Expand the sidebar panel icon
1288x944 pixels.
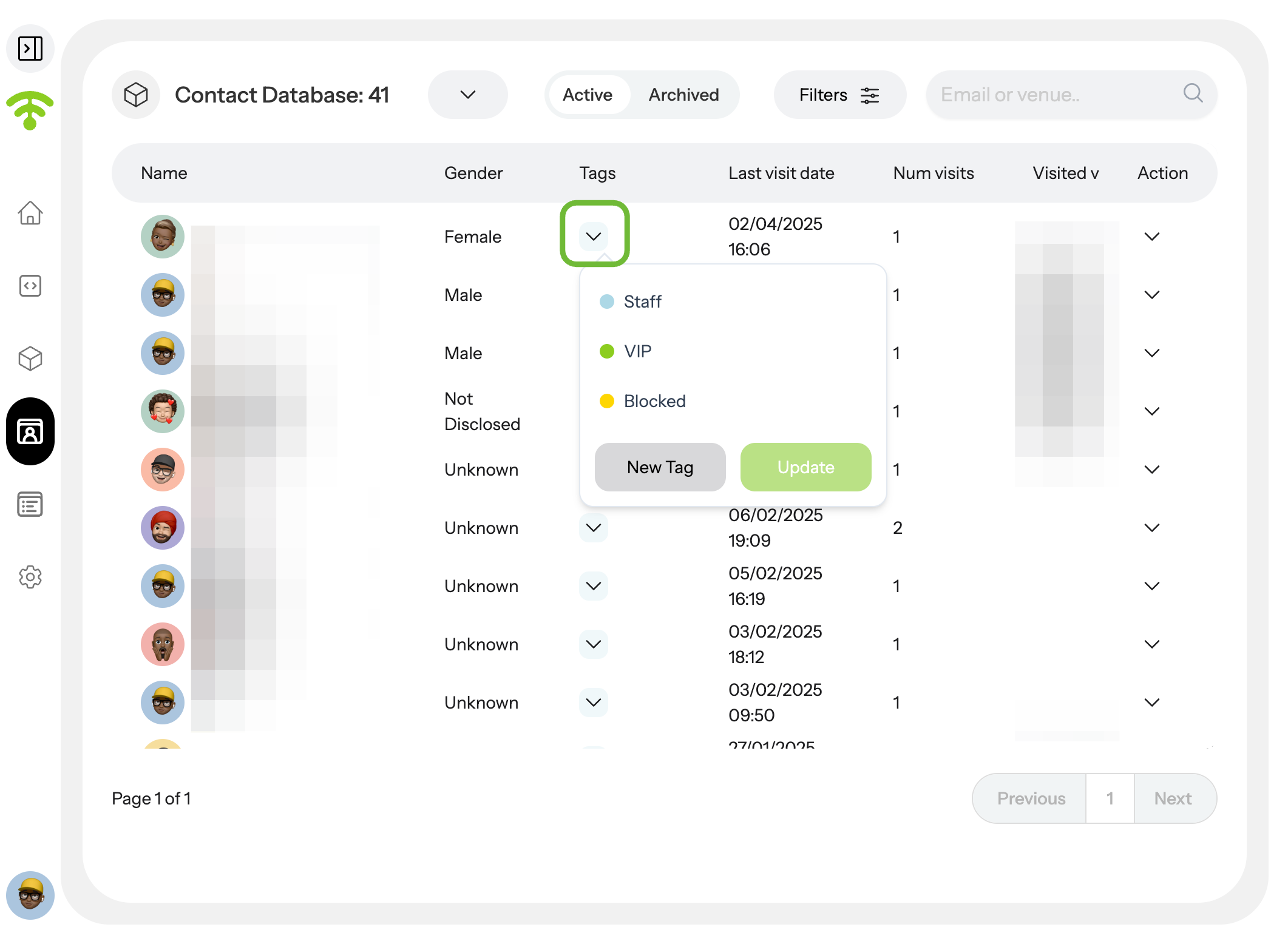pyautogui.click(x=30, y=49)
